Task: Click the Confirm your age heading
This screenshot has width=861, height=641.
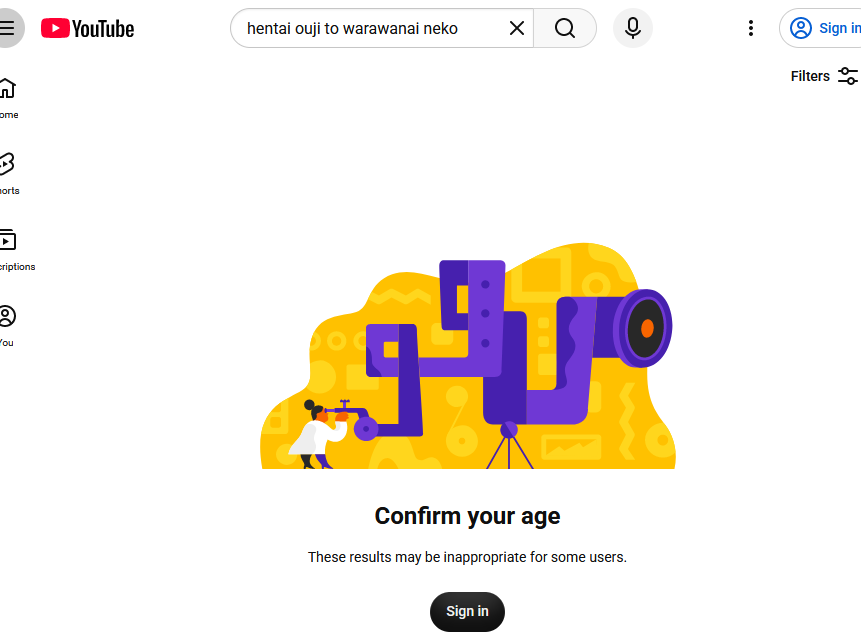Action: [x=467, y=516]
